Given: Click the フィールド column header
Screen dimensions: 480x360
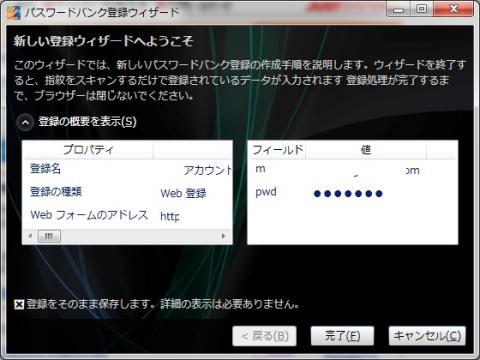Looking at the screenshot, I should 277,150.
